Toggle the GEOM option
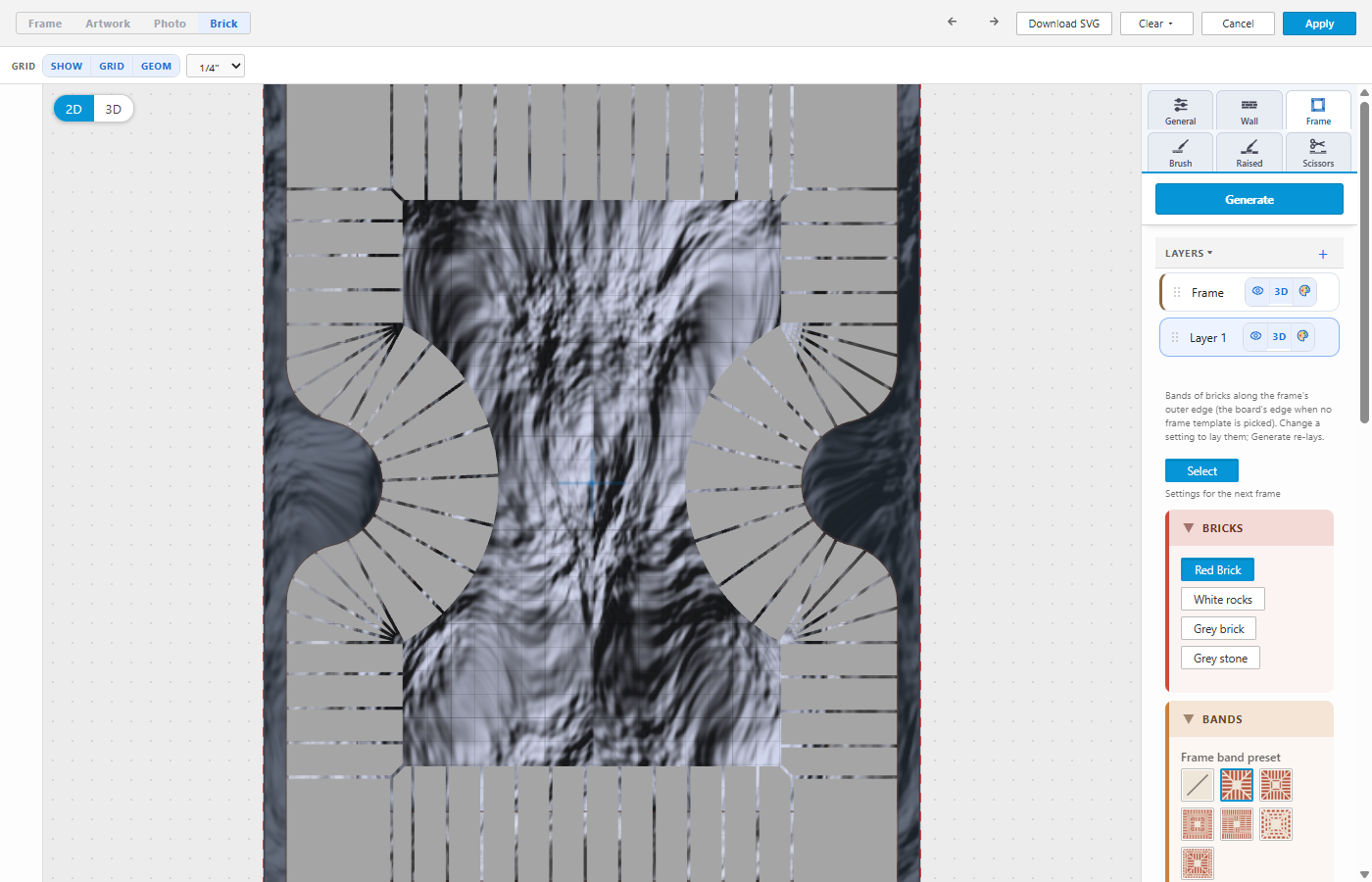This screenshot has width=1372, height=882. point(156,66)
